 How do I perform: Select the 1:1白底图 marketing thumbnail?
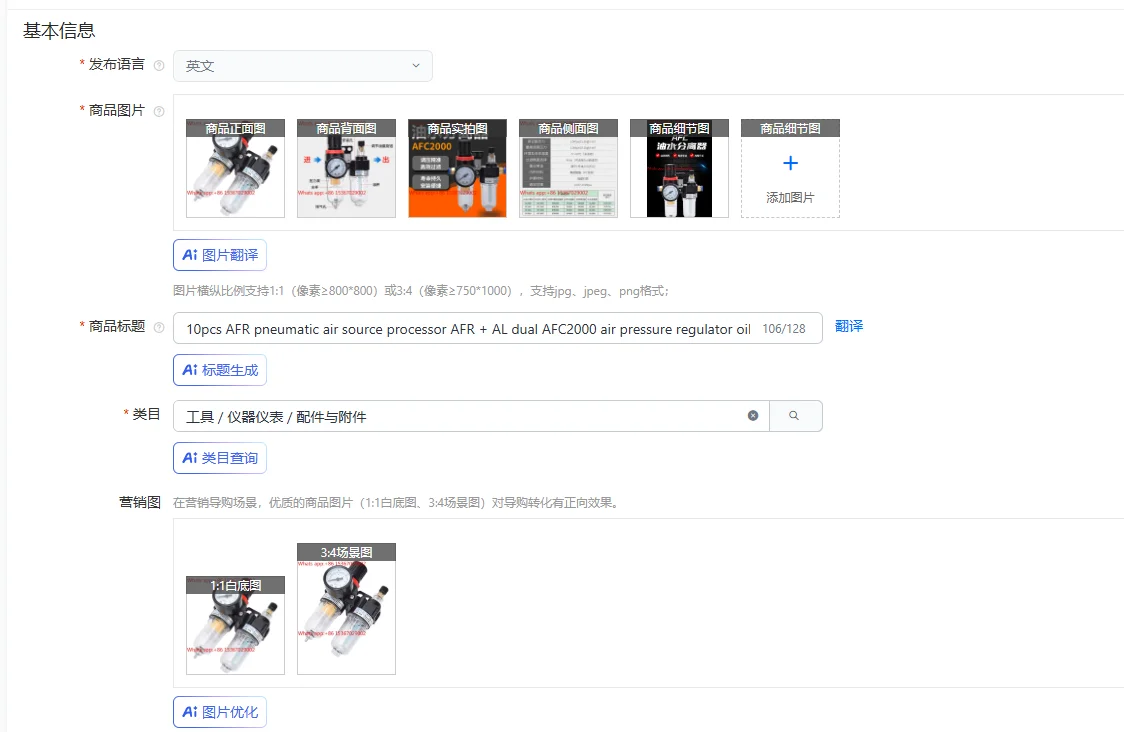(x=235, y=625)
